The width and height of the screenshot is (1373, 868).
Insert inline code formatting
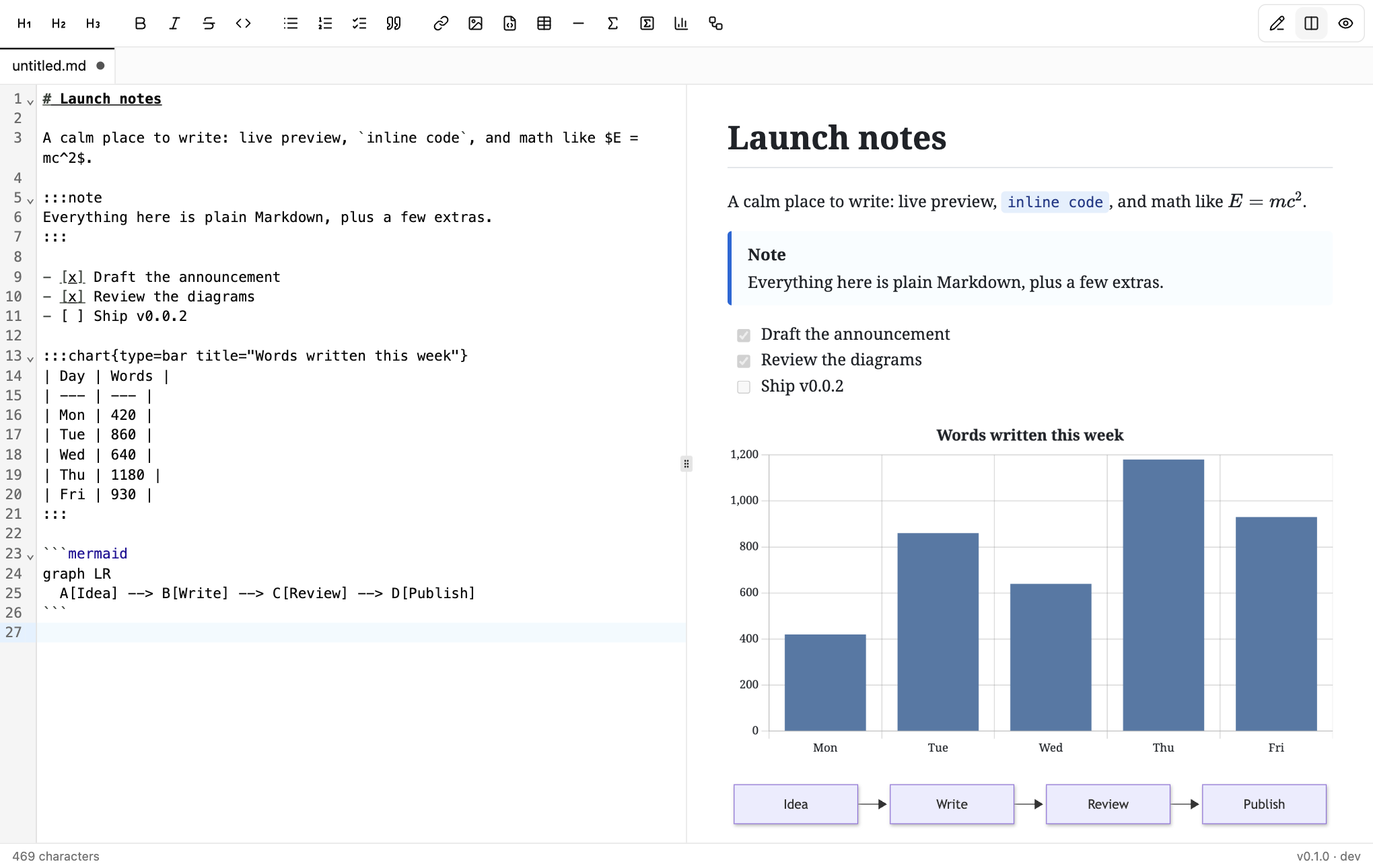point(243,24)
